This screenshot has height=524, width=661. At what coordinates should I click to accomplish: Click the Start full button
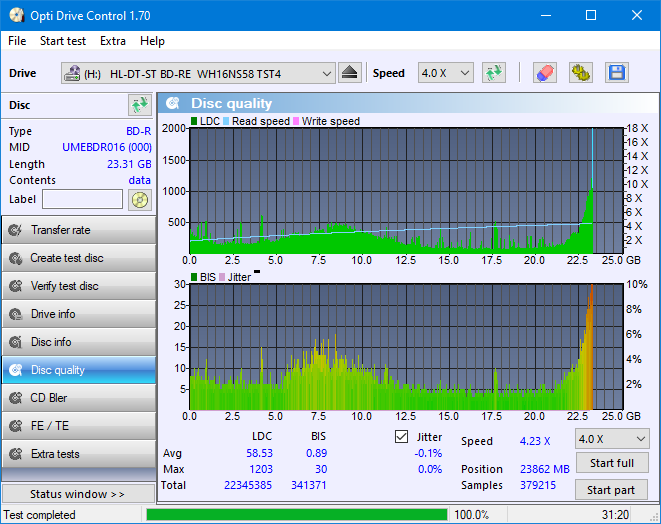point(612,463)
